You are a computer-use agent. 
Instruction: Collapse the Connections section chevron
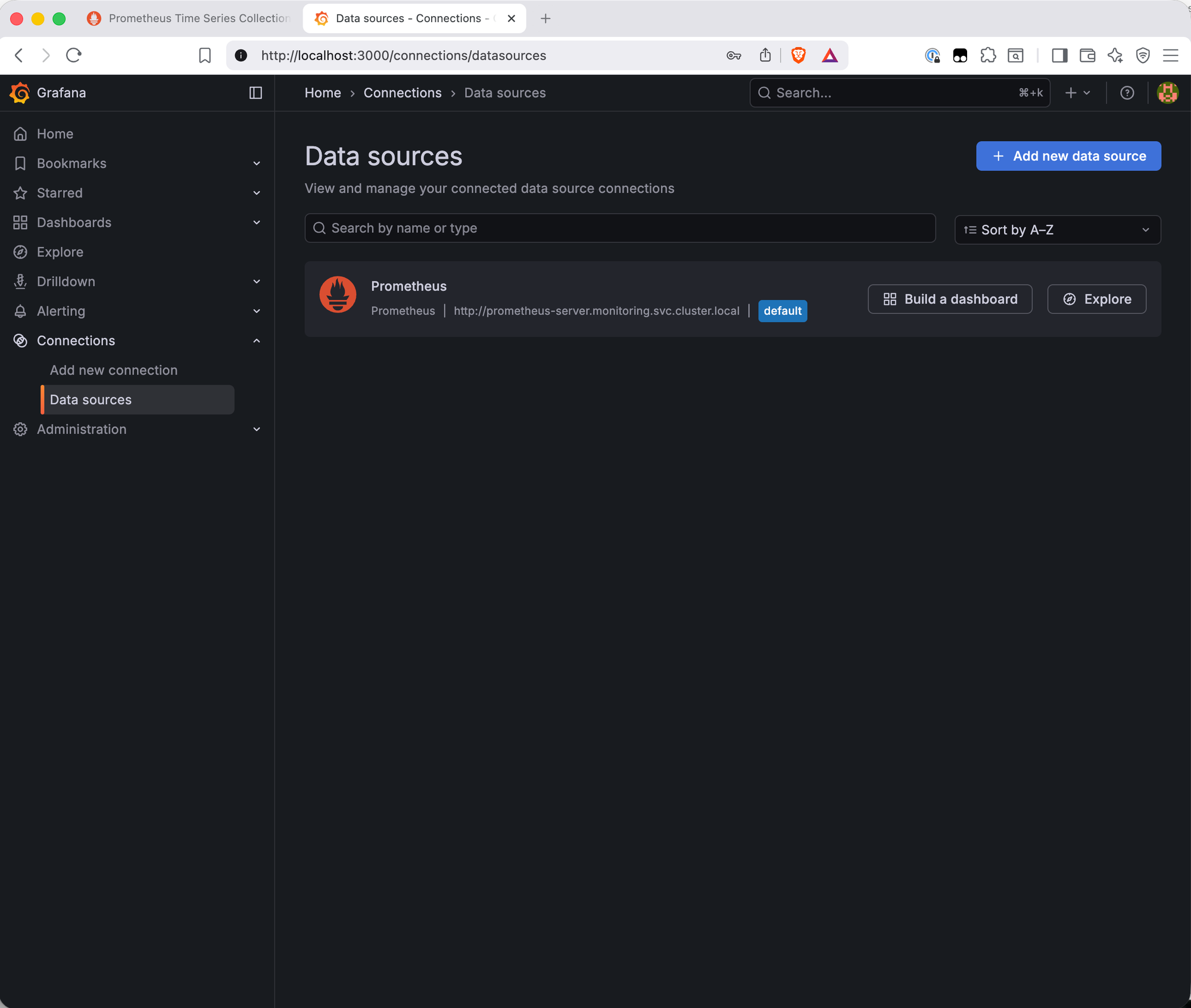tap(256, 340)
